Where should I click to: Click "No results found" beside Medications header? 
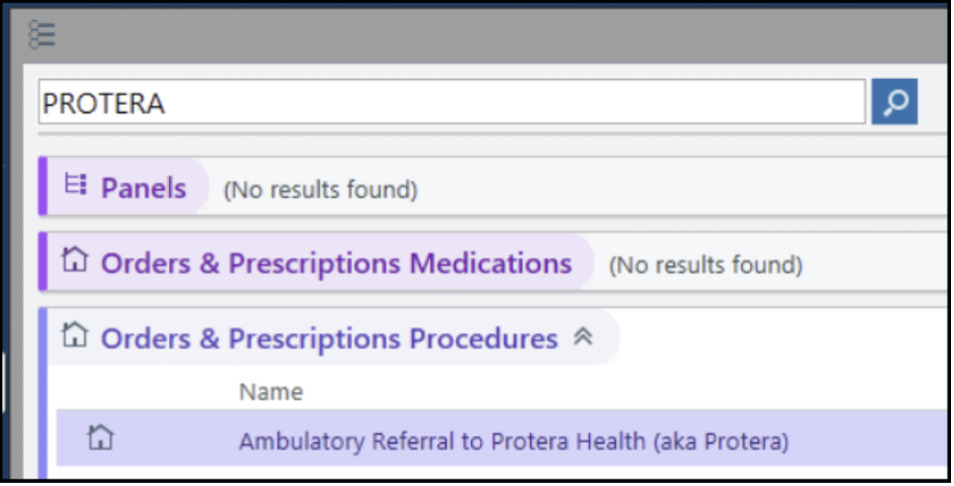point(706,265)
